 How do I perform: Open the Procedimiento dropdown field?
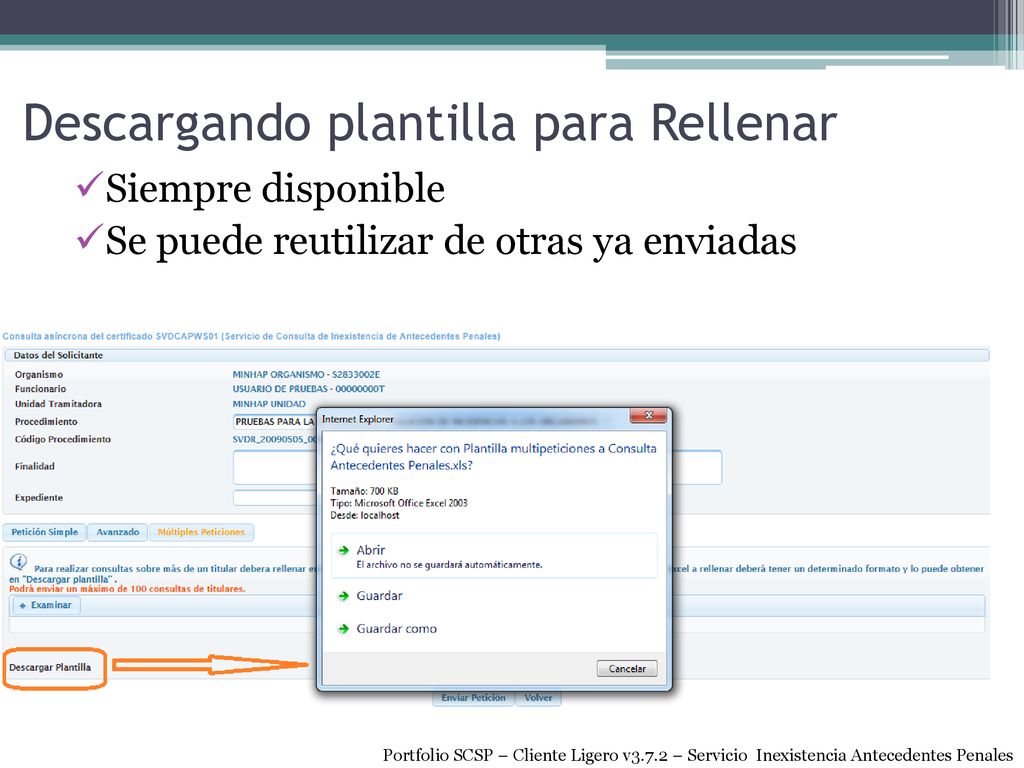point(275,422)
